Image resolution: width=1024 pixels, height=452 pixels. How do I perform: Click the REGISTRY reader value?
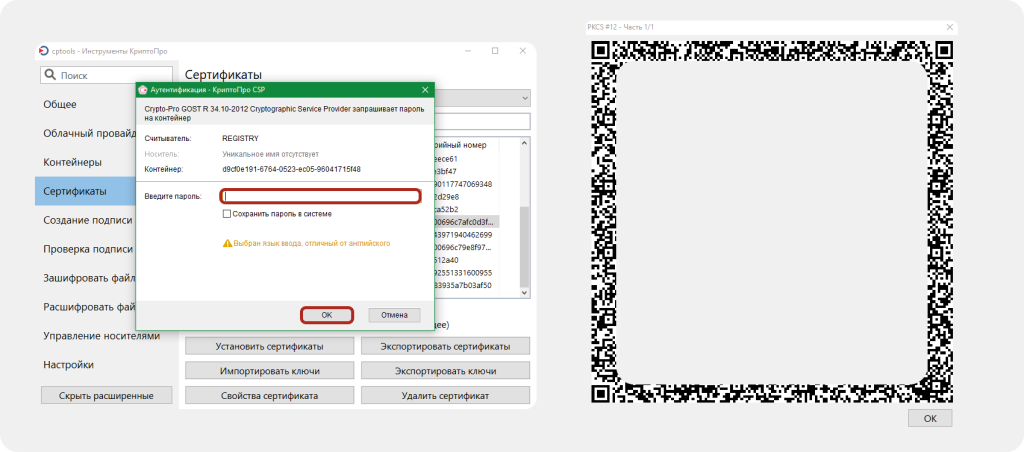pos(240,138)
